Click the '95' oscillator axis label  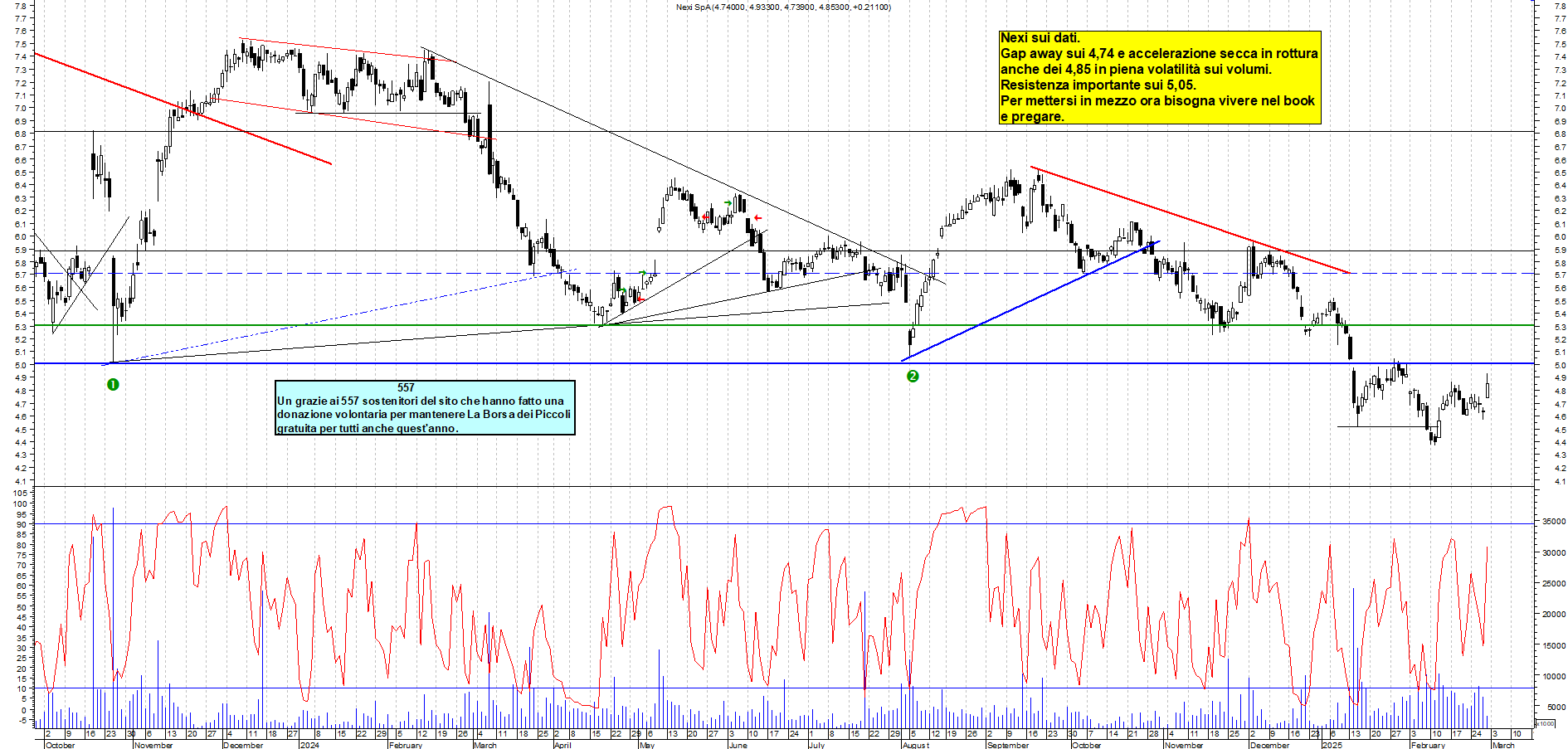coord(22,513)
